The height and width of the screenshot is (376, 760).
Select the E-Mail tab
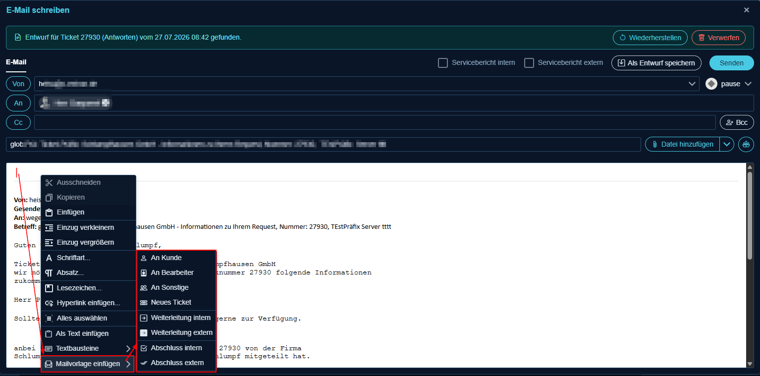16,62
